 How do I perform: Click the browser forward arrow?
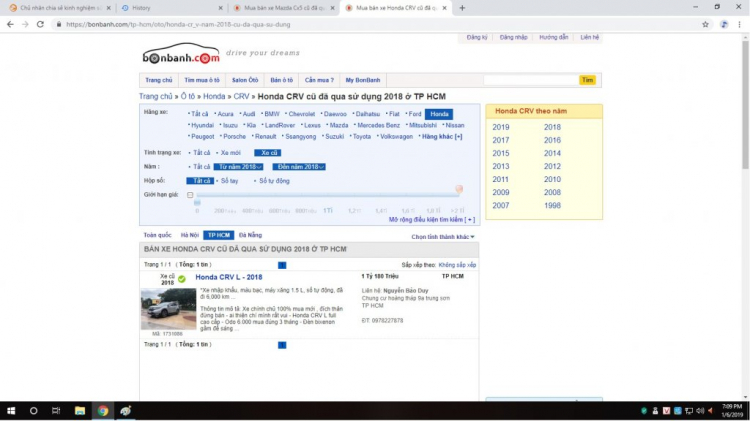coord(25,24)
